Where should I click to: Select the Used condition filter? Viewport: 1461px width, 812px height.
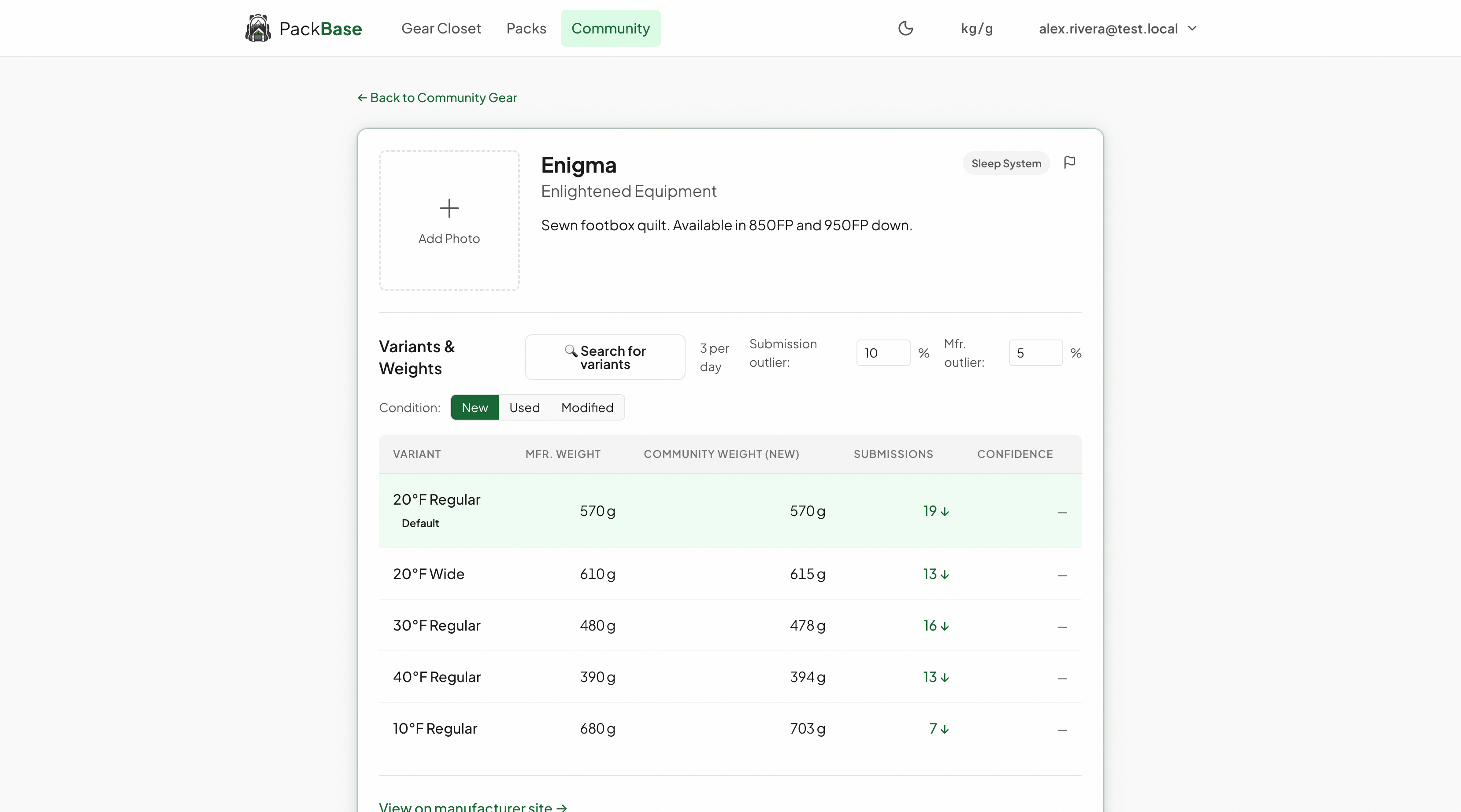point(525,408)
